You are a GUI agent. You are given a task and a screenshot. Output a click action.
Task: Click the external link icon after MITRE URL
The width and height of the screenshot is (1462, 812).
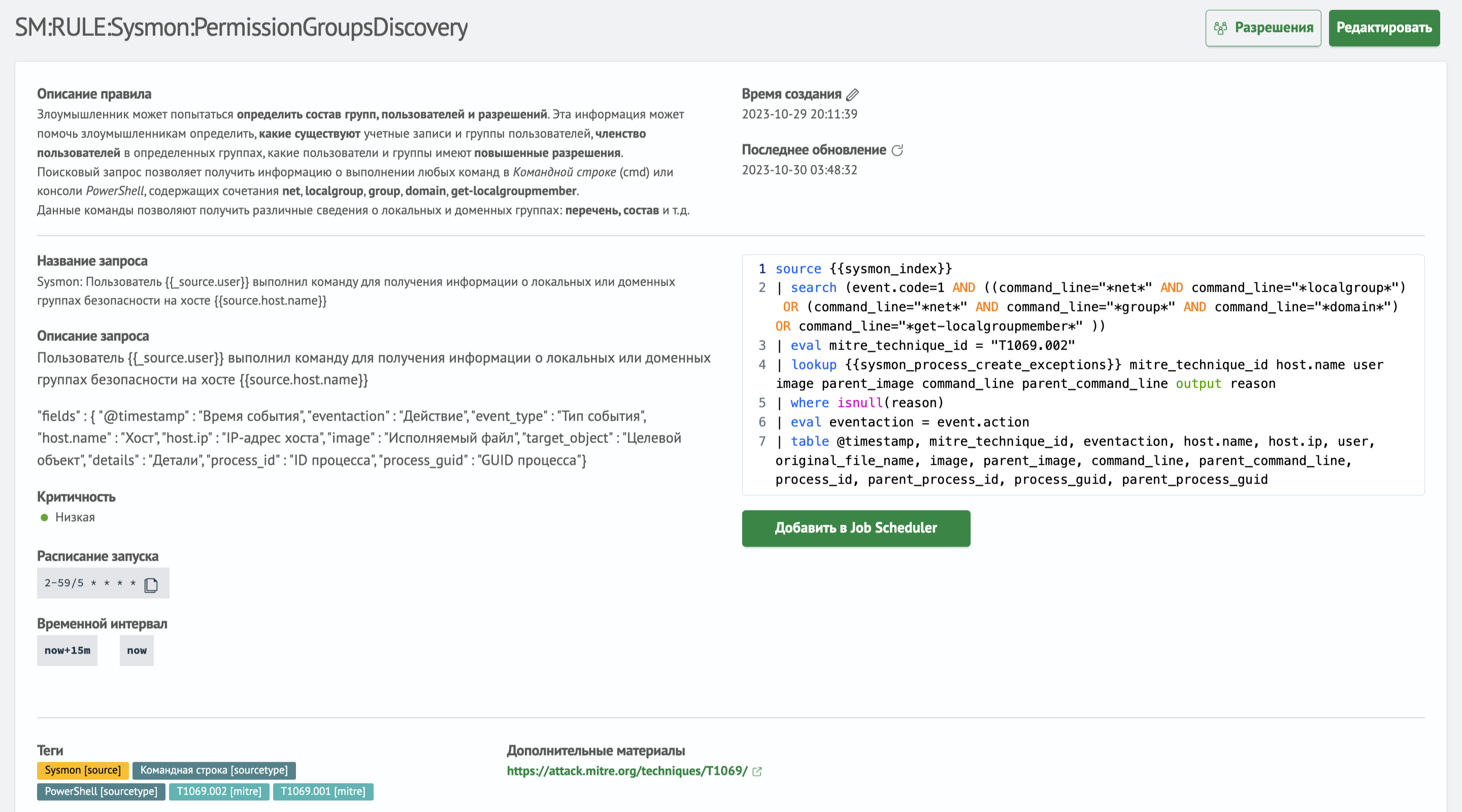[x=757, y=771]
